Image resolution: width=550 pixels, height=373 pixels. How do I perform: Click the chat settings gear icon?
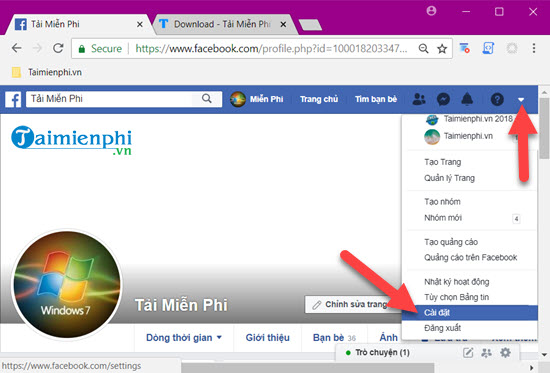(x=505, y=352)
